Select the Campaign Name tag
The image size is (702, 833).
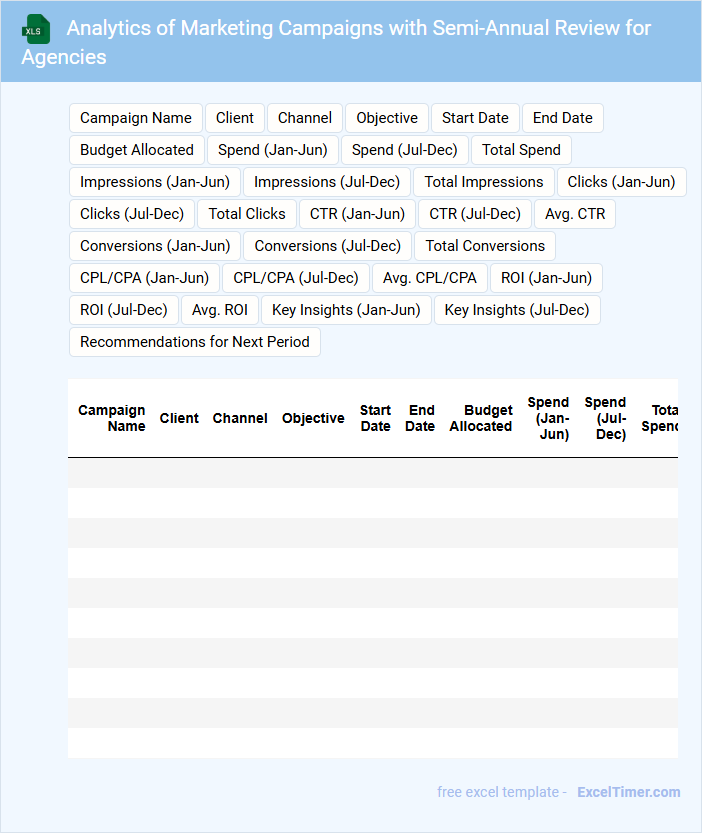pos(136,118)
